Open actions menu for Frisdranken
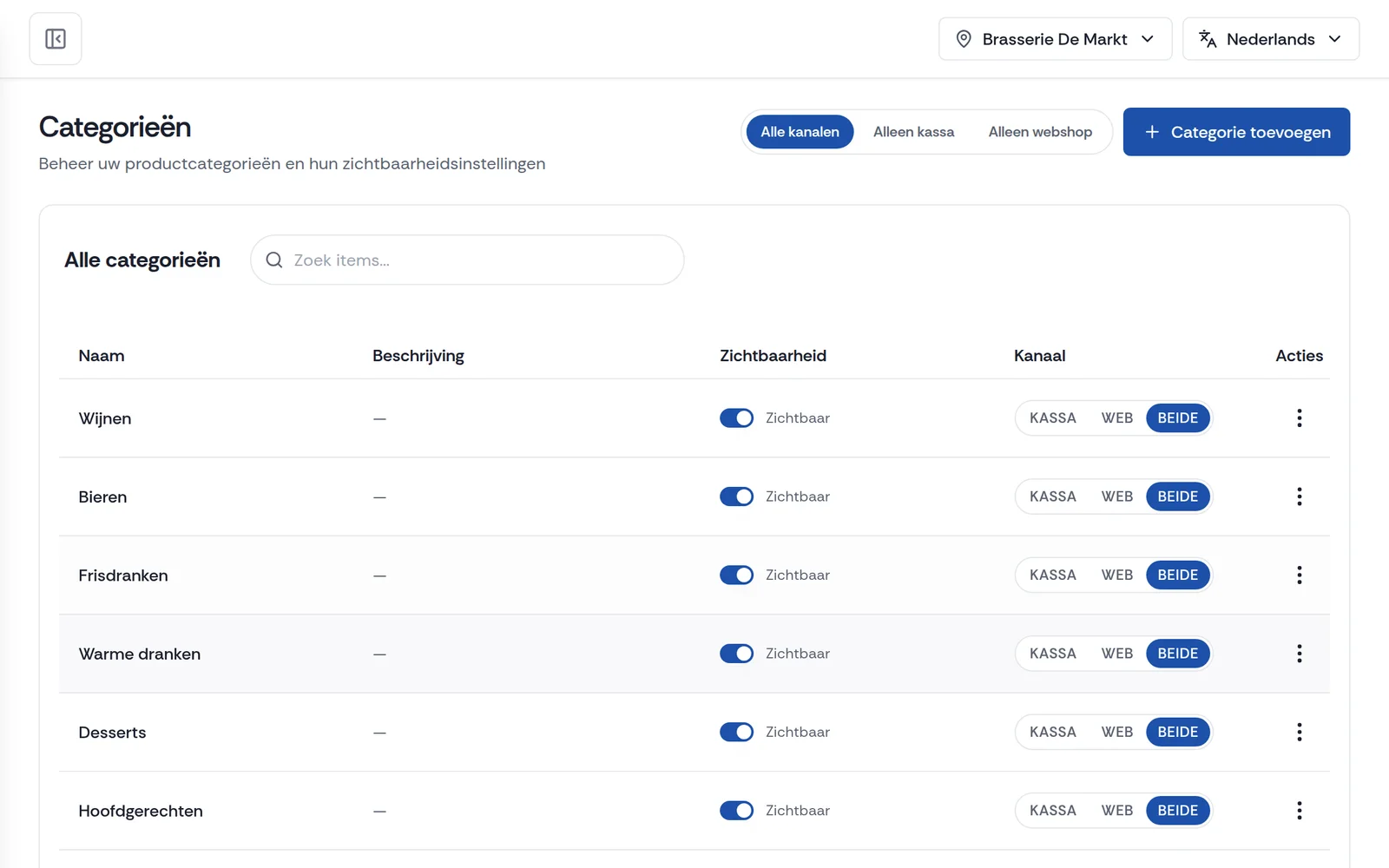Viewport: 1389px width, 868px height. (x=1299, y=575)
